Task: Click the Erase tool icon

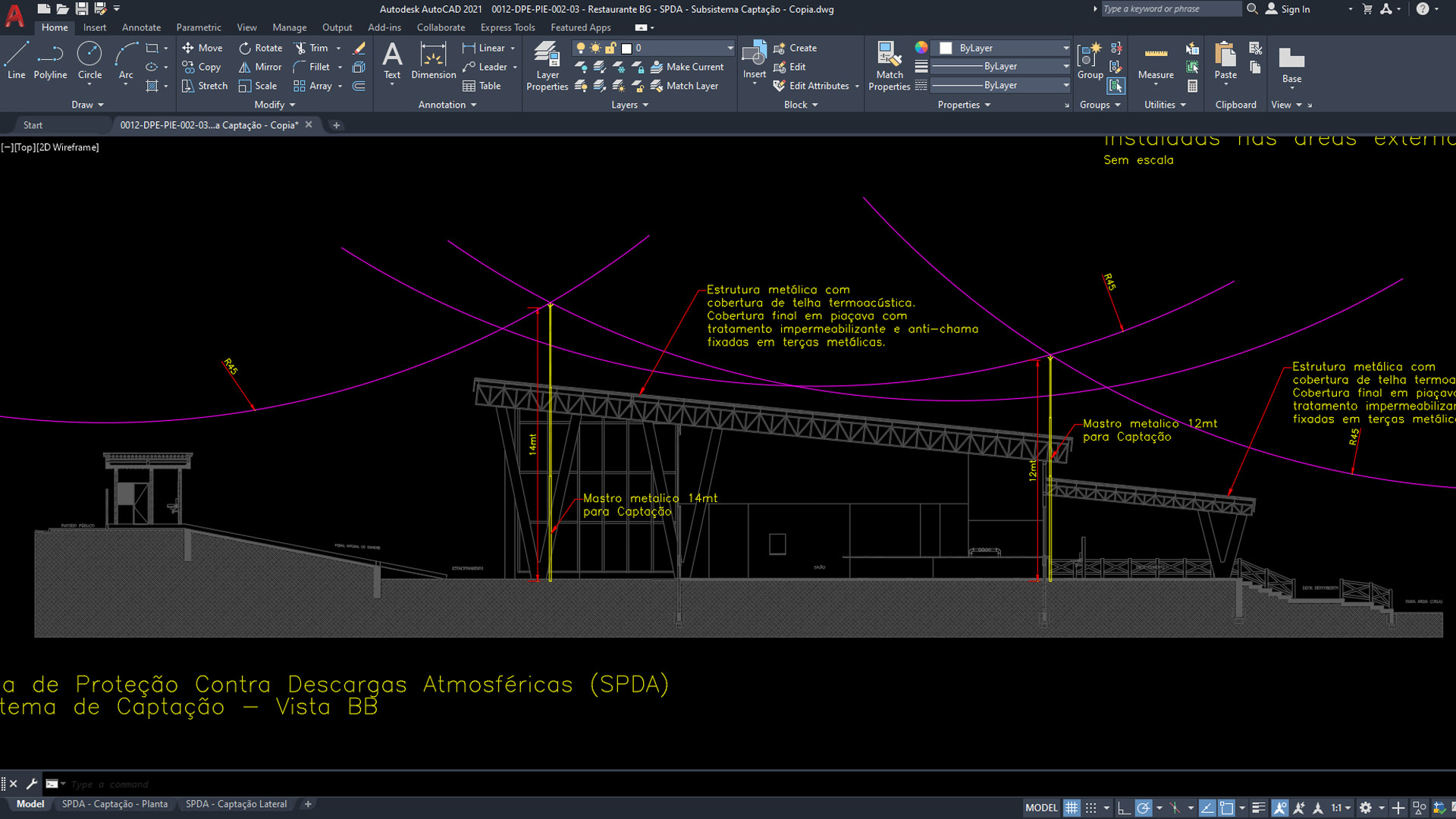Action: point(359,48)
